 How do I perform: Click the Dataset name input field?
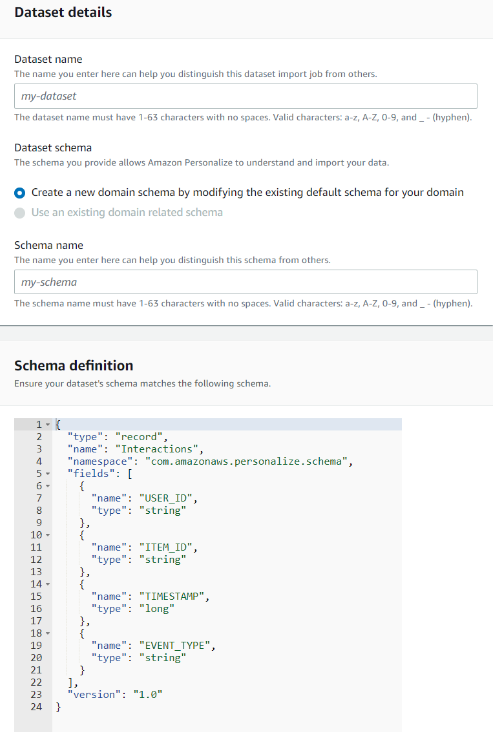click(246, 96)
